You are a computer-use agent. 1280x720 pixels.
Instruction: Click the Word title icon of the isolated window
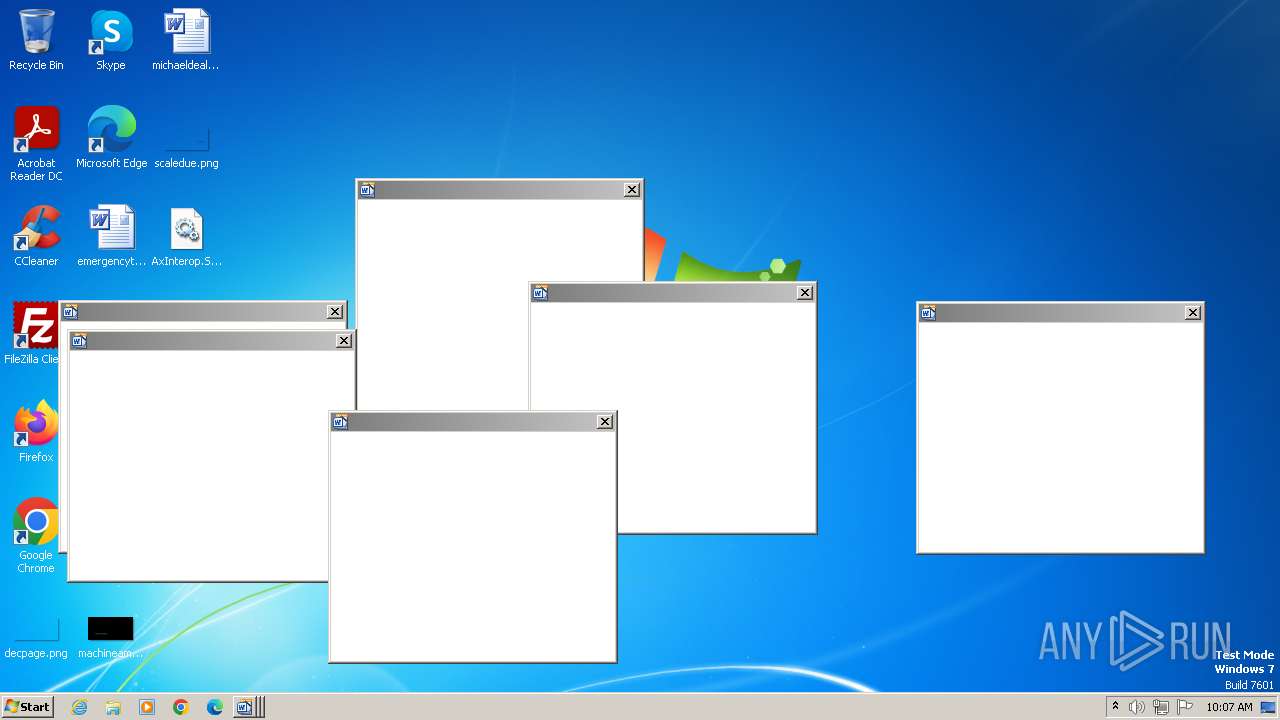pos(928,313)
